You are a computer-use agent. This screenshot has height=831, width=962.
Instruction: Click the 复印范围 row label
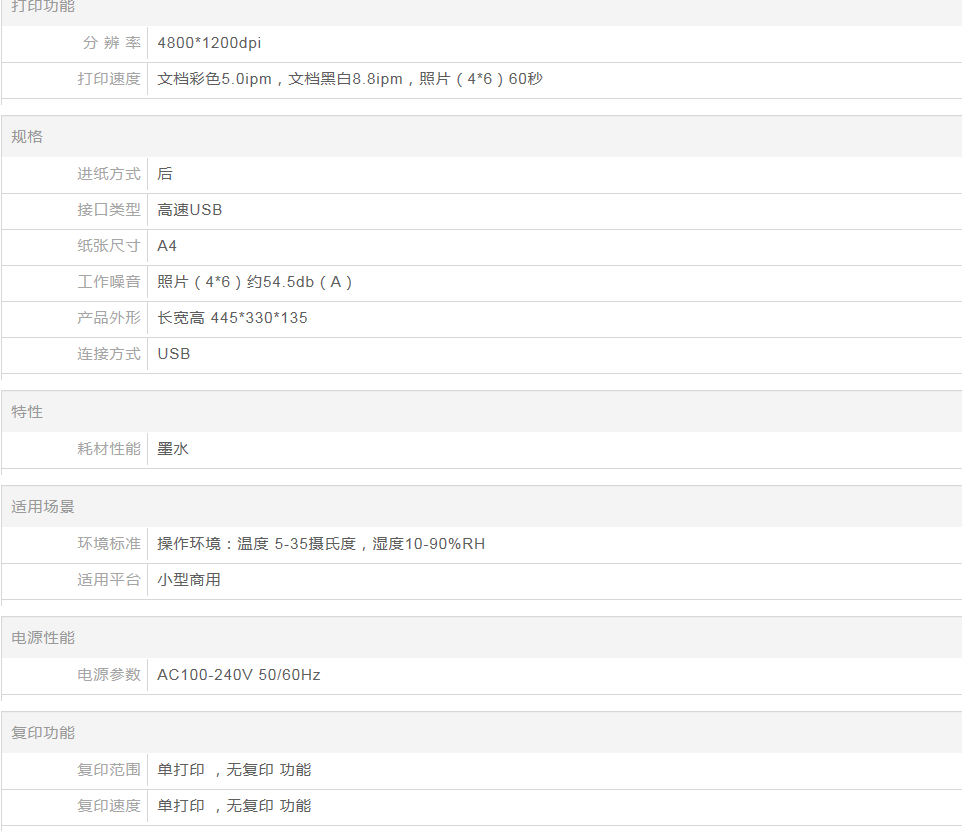tap(109, 770)
